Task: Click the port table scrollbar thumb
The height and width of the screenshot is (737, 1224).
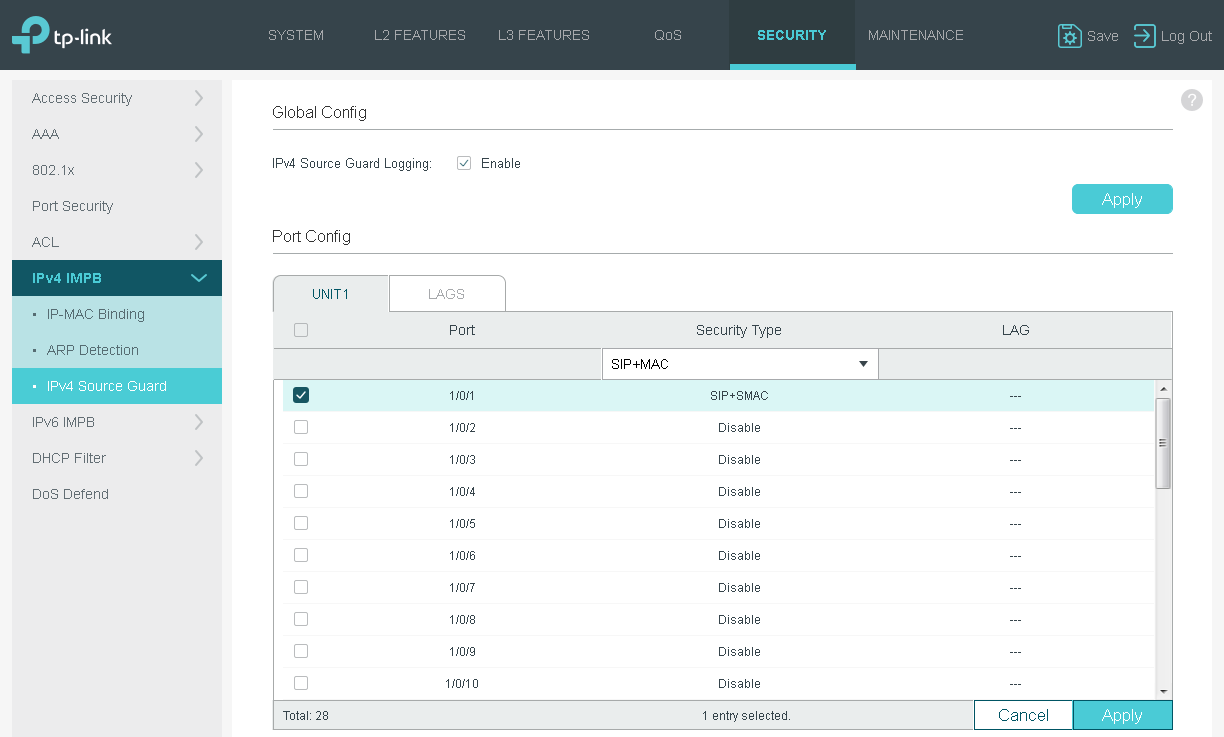Action: pyautogui.click(x=1163, y=443)
